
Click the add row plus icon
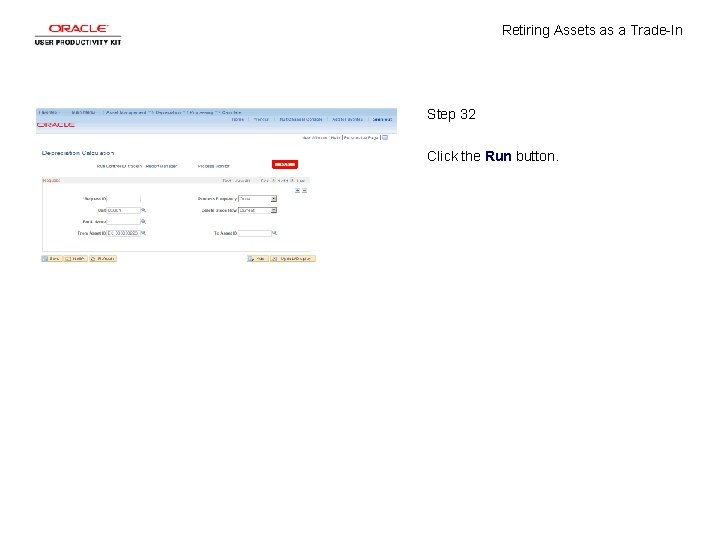coord(297,191)
